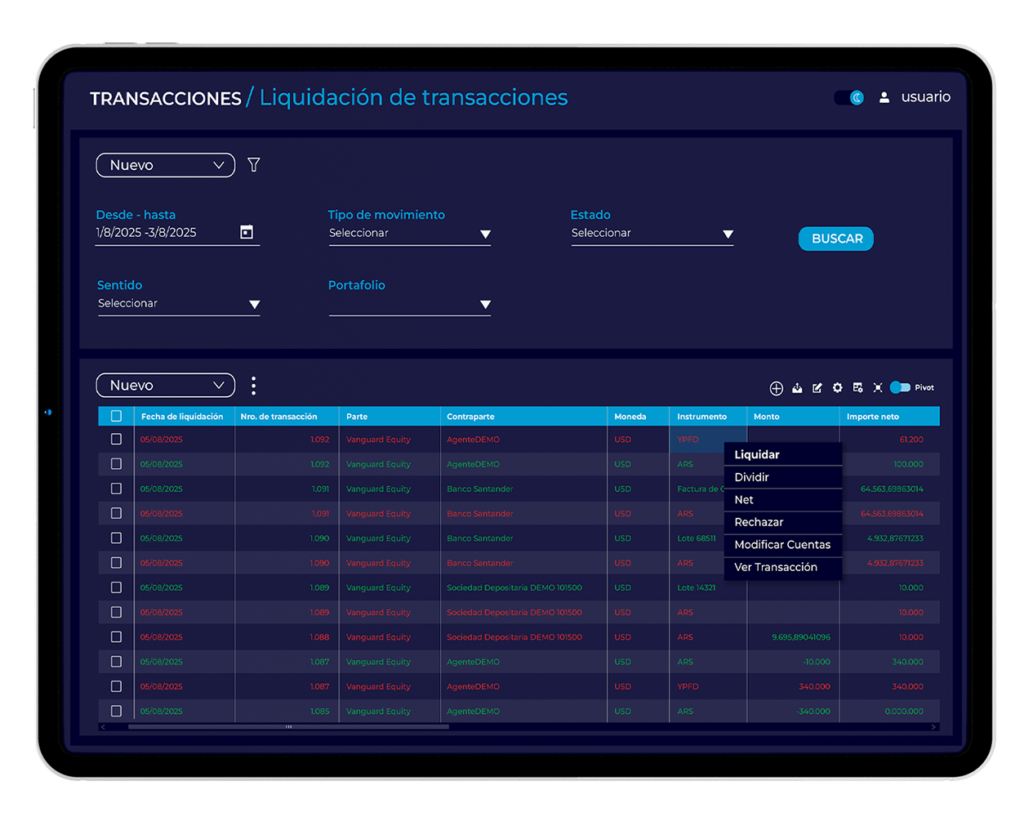Viewport: 1024px width, 817px height.
Task: Click the add (plus circle) icon
Action: click(776, 389)
